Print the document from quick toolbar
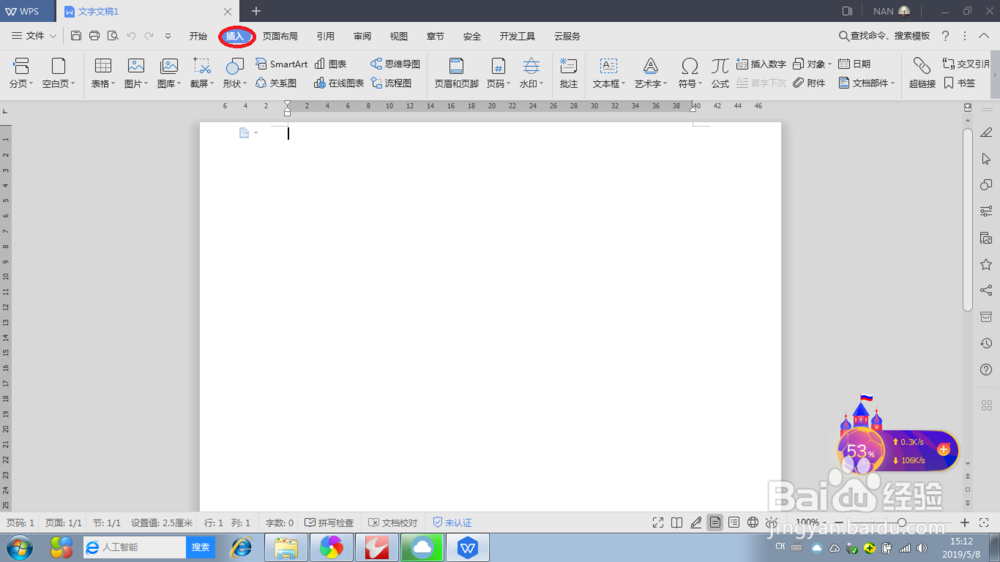Viewport: 1000px width, 562px height. pos(94,36)
